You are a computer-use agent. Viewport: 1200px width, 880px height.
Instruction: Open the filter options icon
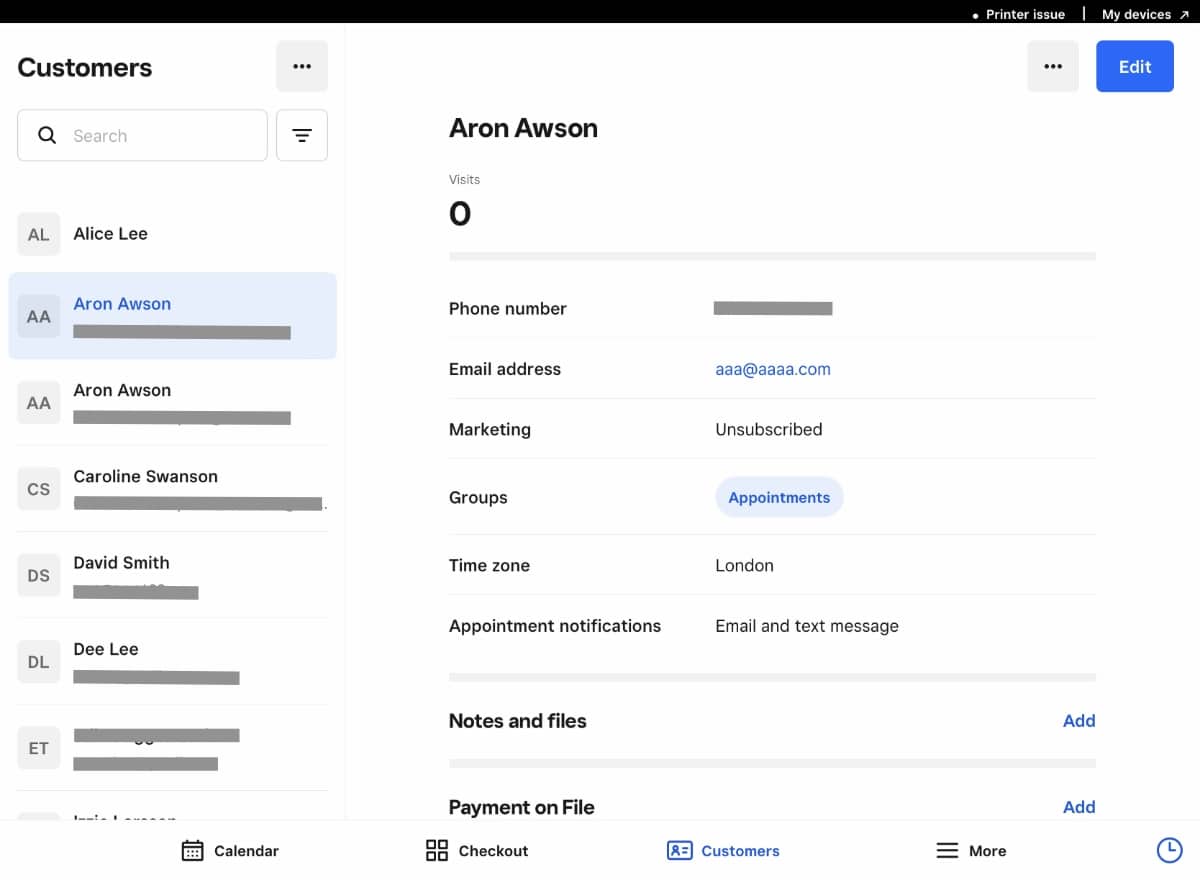coord(302,135)
